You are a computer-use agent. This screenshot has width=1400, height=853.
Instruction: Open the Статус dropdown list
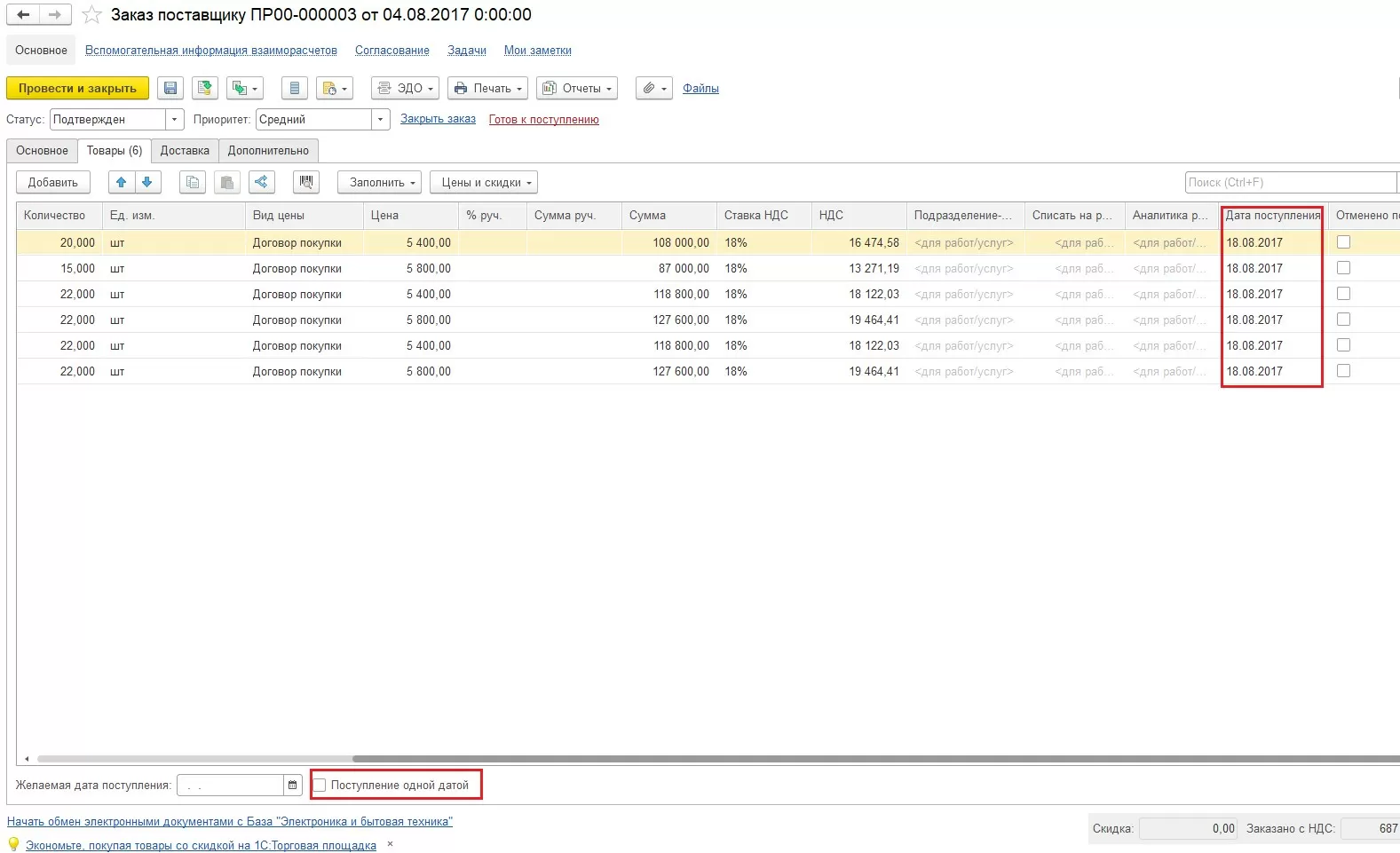point(175,120)
